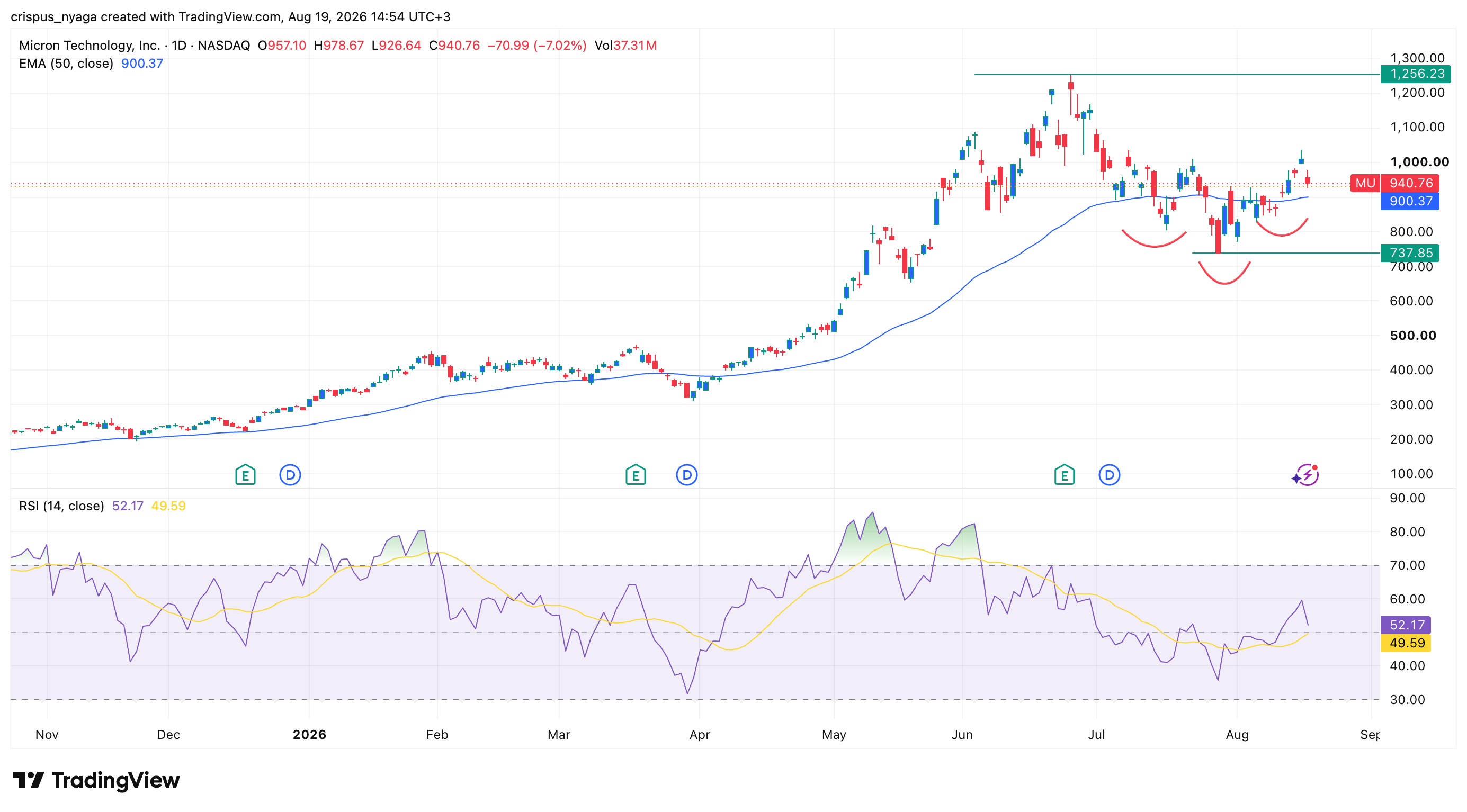Select the RSI (14, close) indicator legend
This screenshot has height=812, width=1467.
point(61,506)
